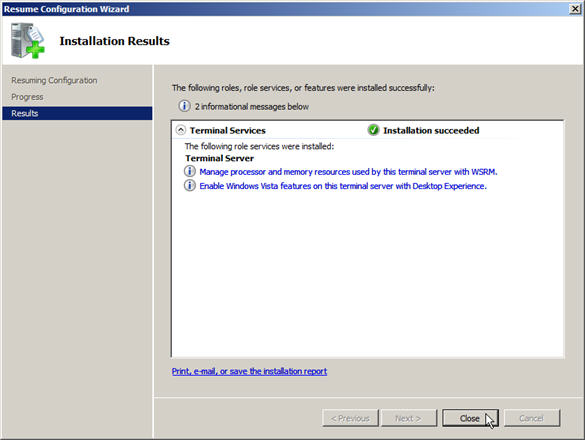Click the info icon next to Desktop Experience message

[x=190, y=185]
